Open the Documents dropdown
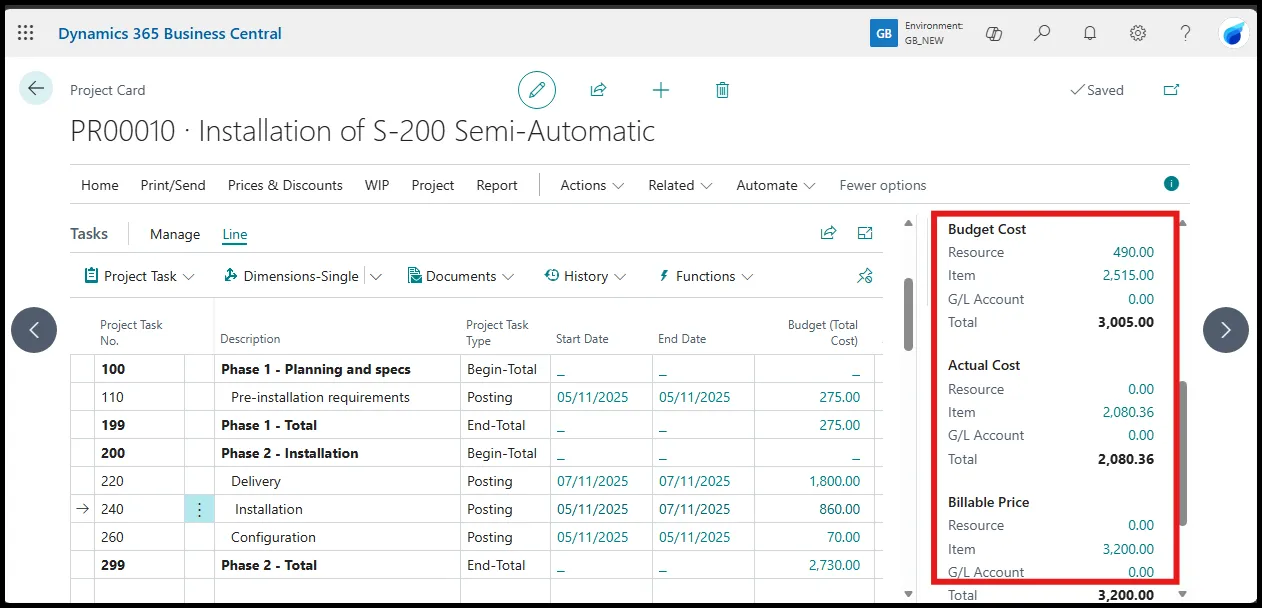The width and height of the screenshot is (1262, 608). pyautogui.click(x=461, y=276)
